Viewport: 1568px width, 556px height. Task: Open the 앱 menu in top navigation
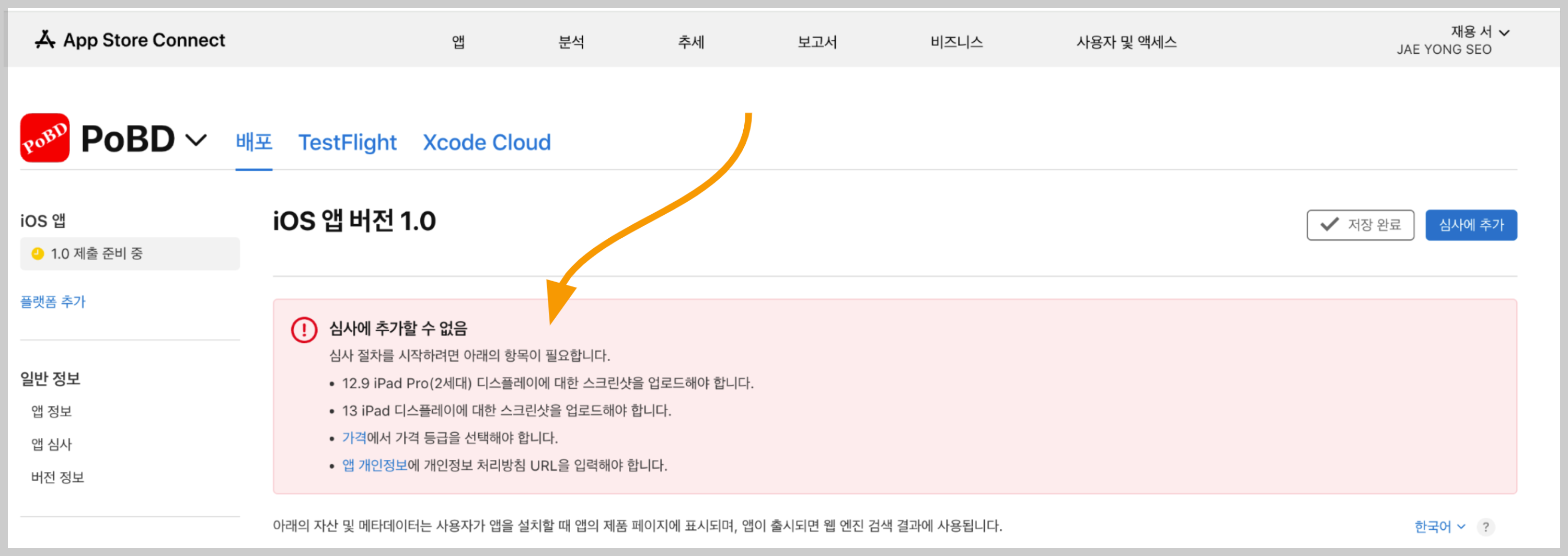pyautogui.click(x=458, y=42)
